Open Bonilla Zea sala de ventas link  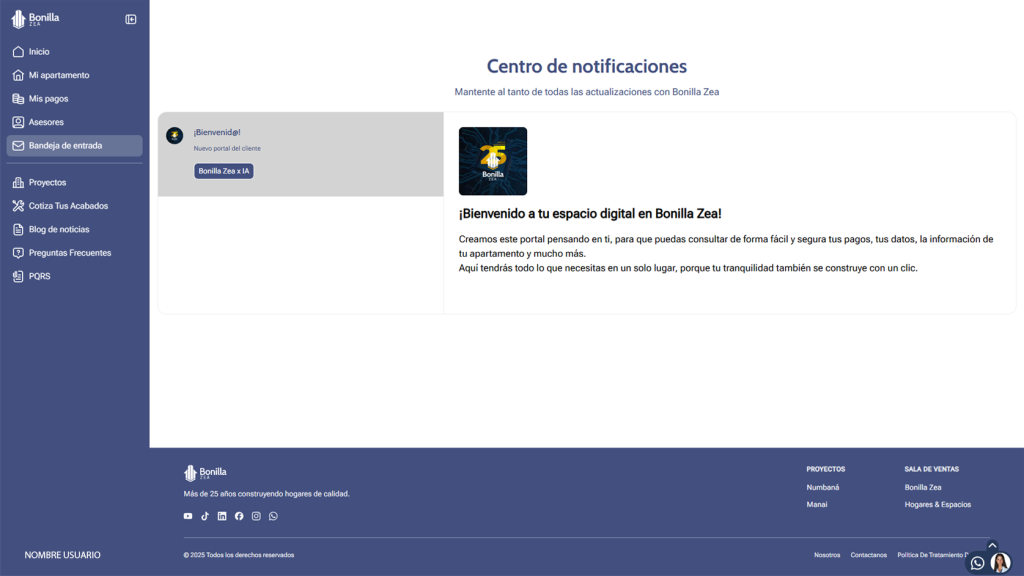[922, 487]
